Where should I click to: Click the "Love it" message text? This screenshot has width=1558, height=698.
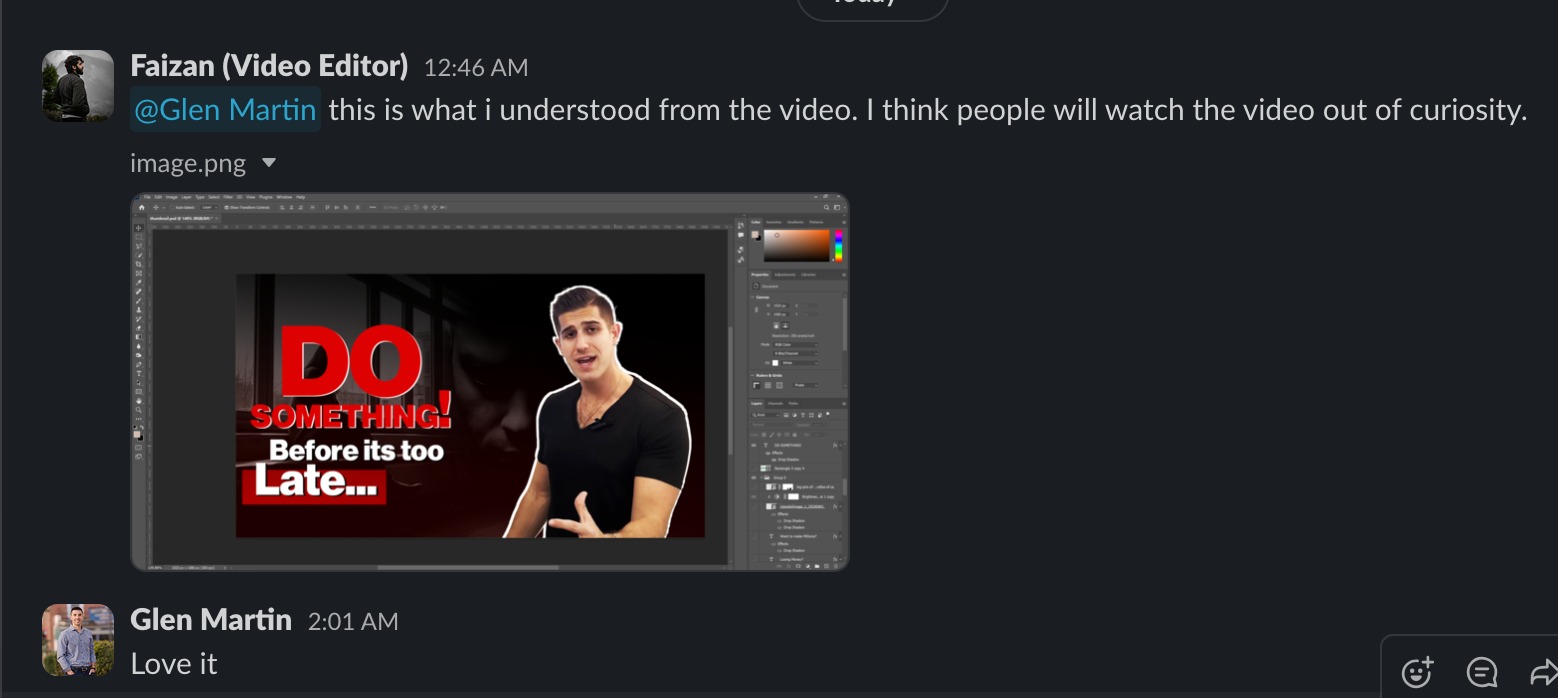tap(174, 664)
